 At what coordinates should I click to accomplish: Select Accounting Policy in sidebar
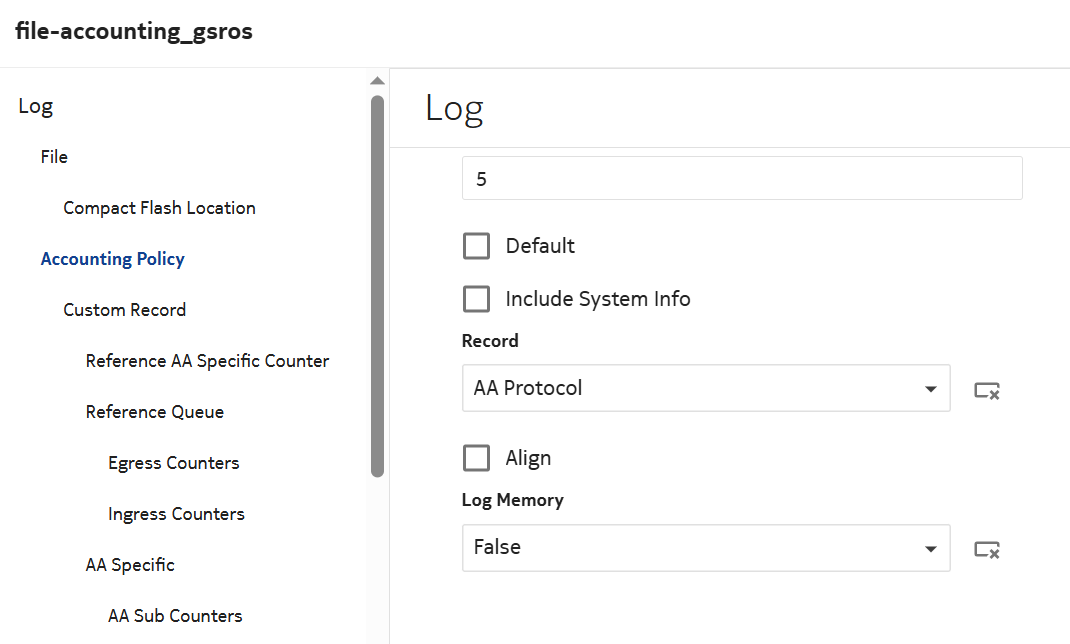[112, 259]
